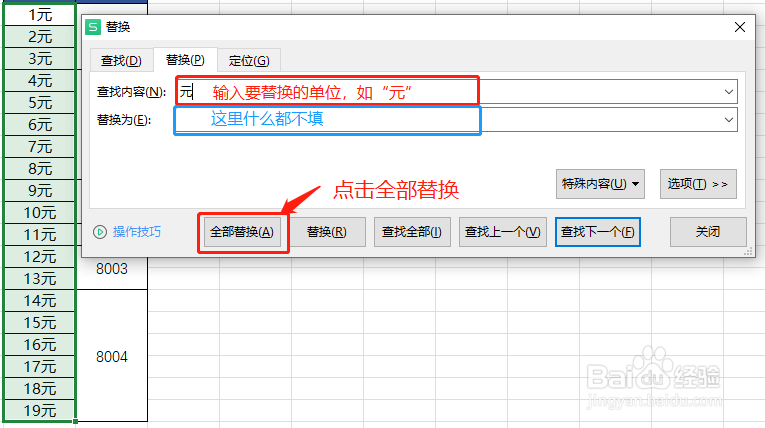Click the WPS spreadsheet icon in dialog title

click(x=93, y=27)
